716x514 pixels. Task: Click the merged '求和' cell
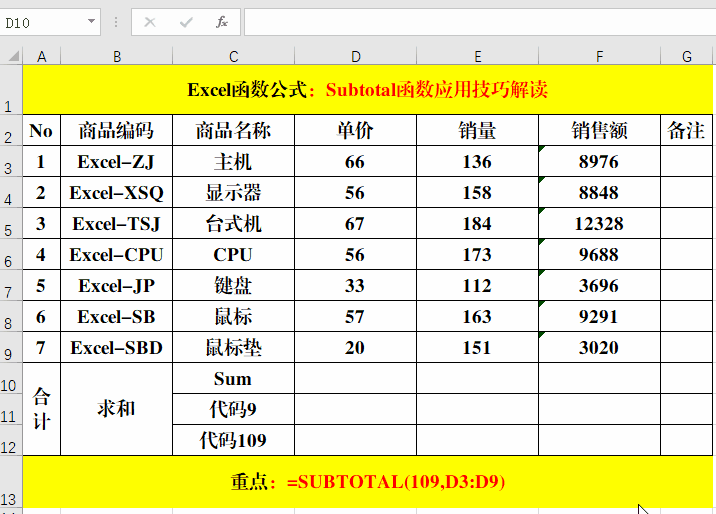coord(116,409)
